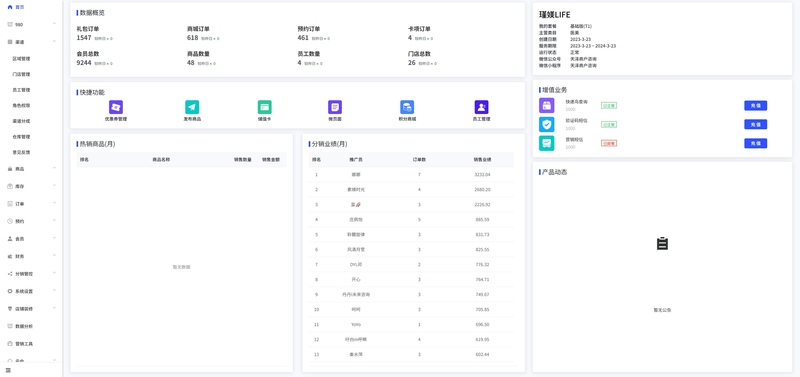
Task: Click the 暂无公告 text in 产品动态
Action: pyautogui.click(x=662, y=310)
